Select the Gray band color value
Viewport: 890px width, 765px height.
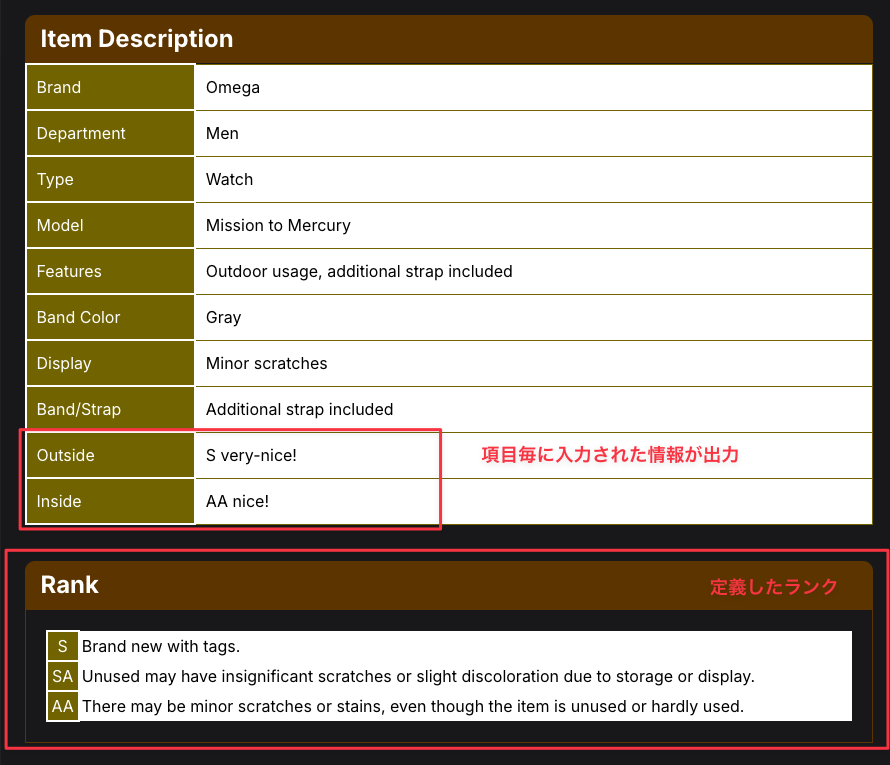coord(223,318)
